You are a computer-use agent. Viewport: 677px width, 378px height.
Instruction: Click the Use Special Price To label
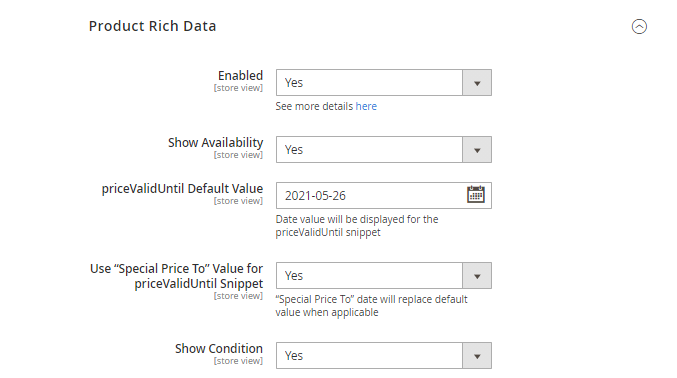(177, 276)
